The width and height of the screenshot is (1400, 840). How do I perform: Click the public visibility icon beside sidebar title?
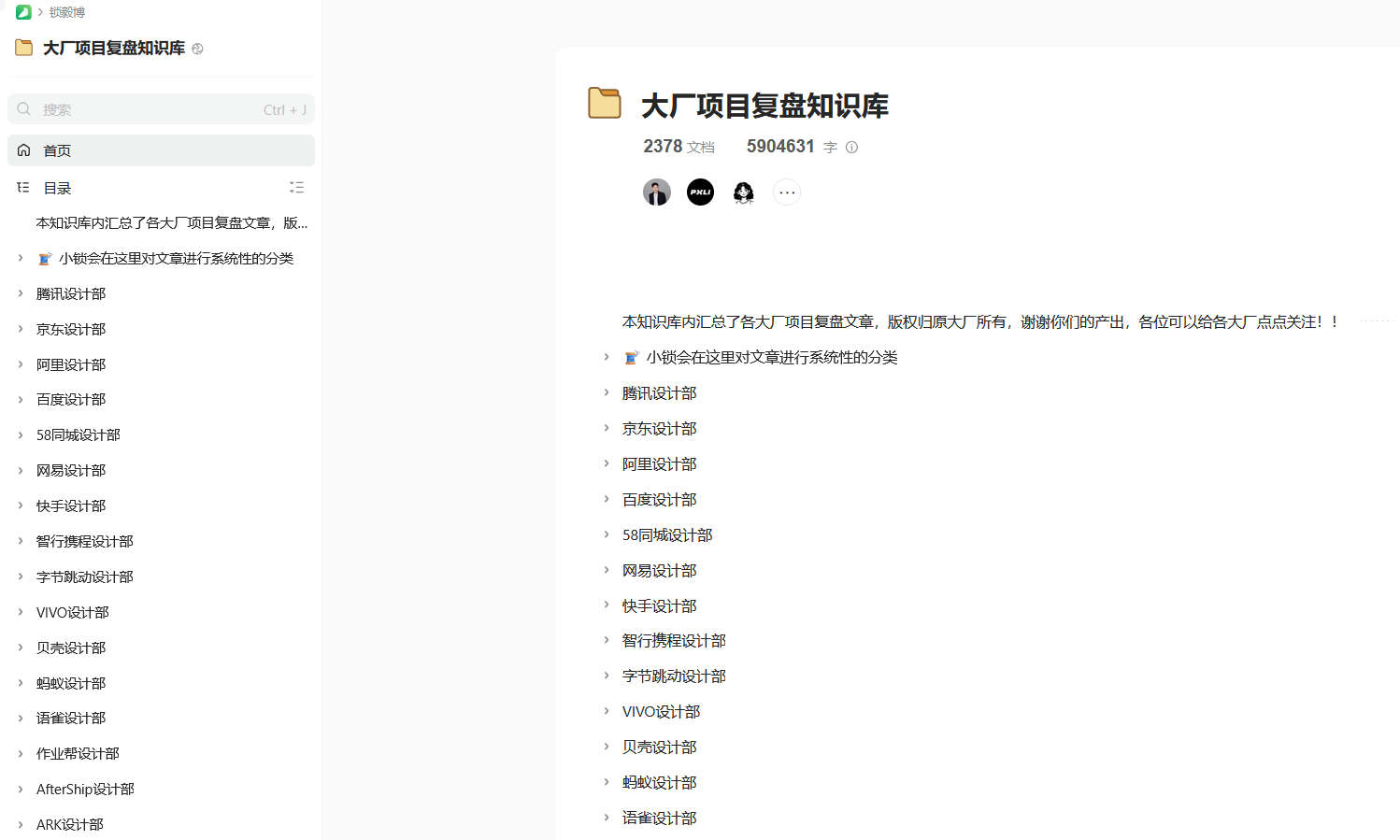tap(197, 49)
